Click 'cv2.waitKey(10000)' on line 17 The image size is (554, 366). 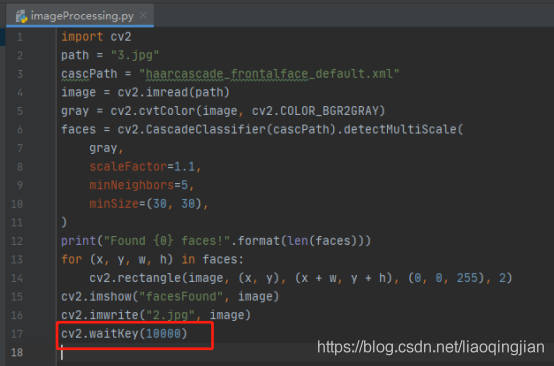pos(124,333)
